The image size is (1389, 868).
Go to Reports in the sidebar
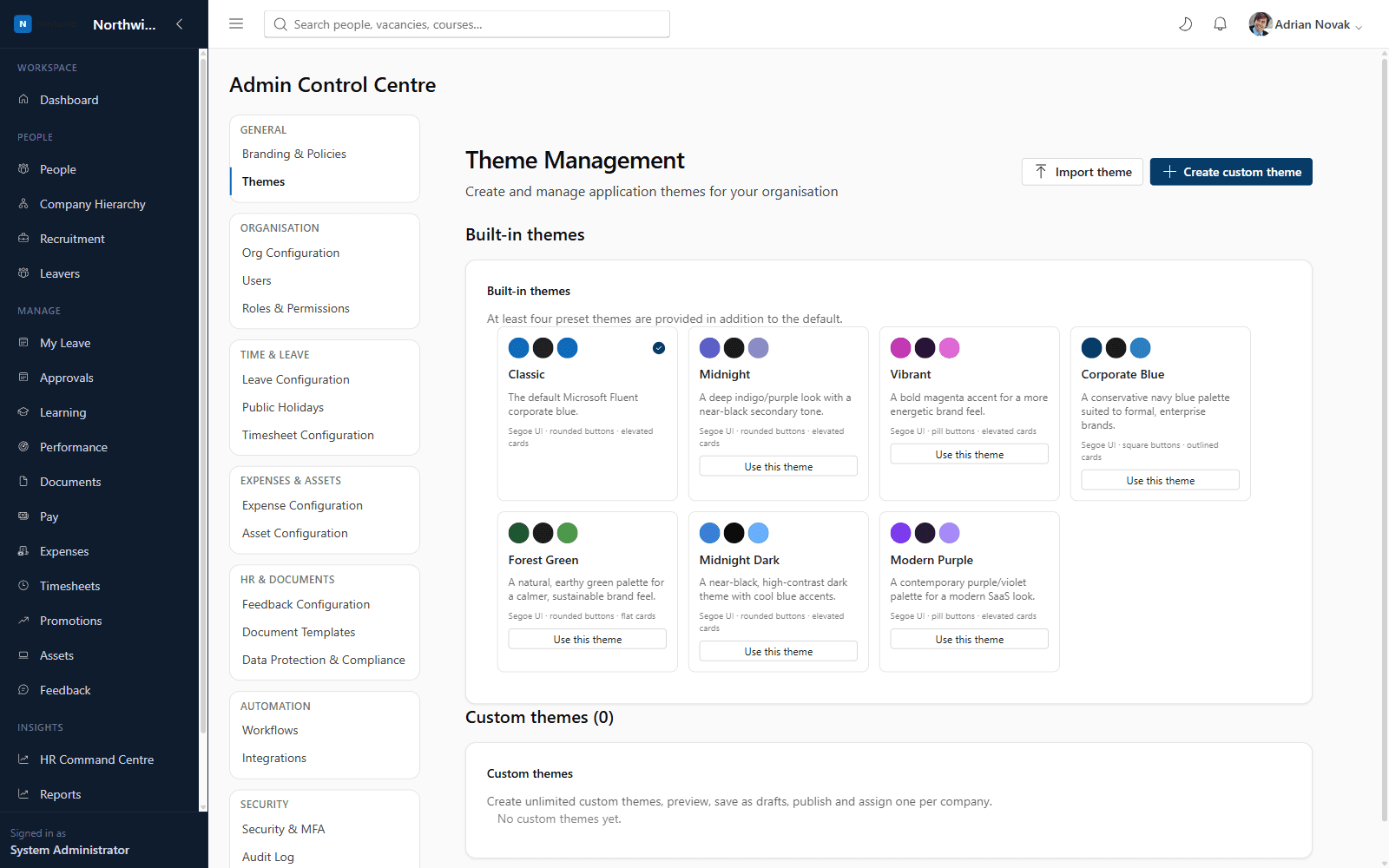(60, 794)
